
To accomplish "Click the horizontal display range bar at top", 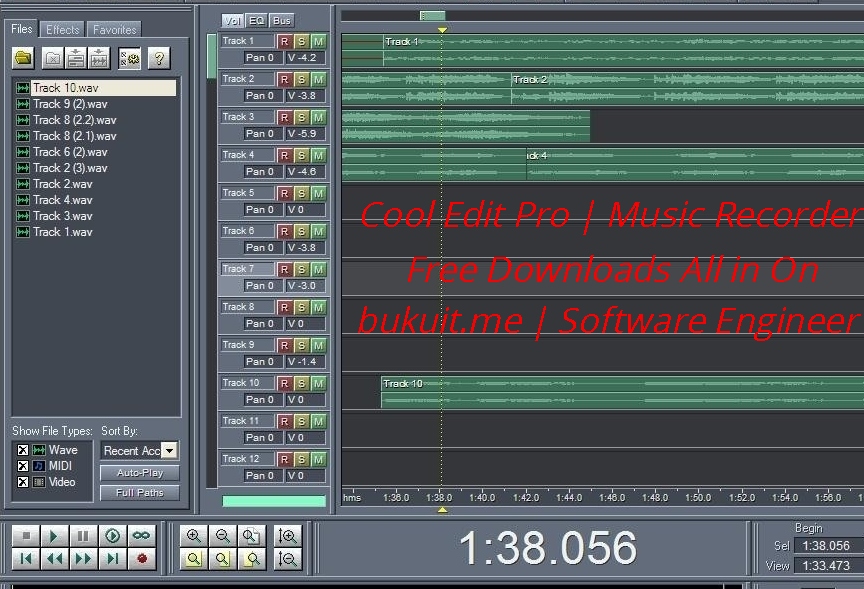I will pos(433,16).
